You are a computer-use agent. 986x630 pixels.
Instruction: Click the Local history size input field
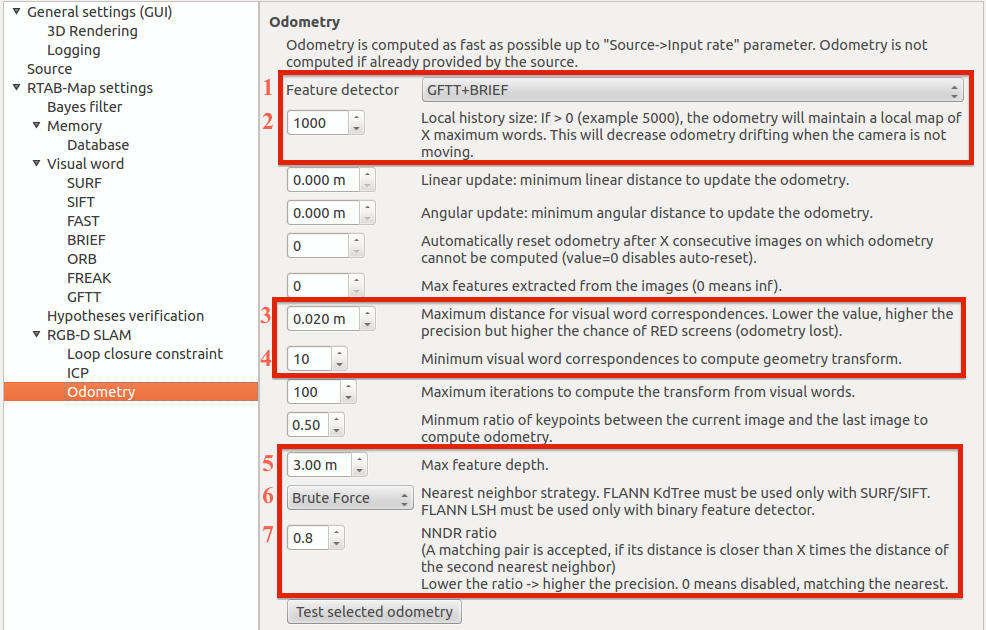[318, 122]
